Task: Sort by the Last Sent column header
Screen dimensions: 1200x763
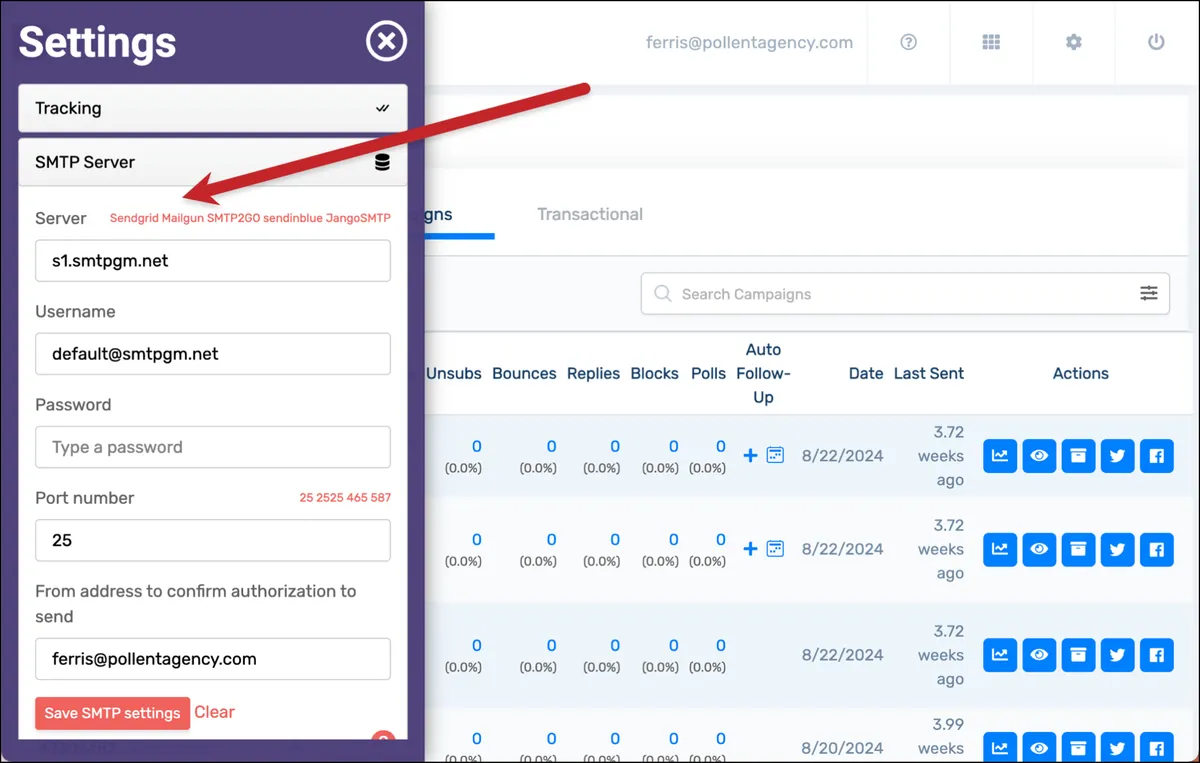Action: click(929, 373)
